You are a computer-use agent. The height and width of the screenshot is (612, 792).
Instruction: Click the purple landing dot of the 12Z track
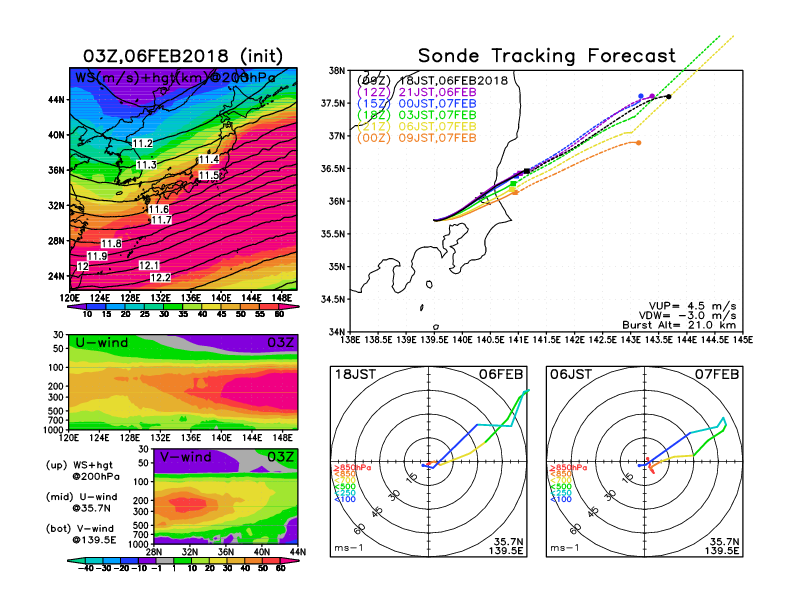[x=652, y=96]
